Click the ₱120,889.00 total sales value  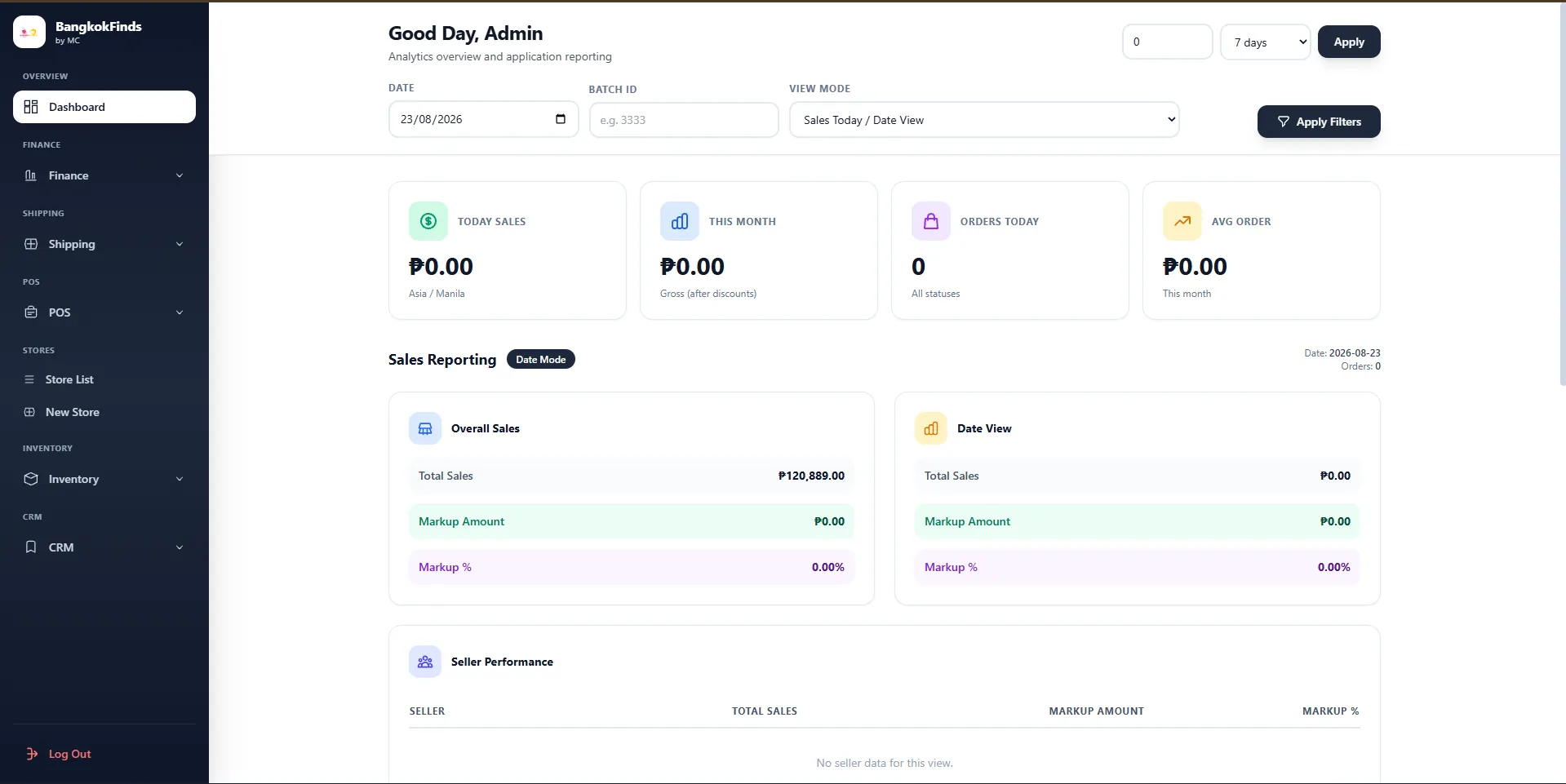point(811,476)
